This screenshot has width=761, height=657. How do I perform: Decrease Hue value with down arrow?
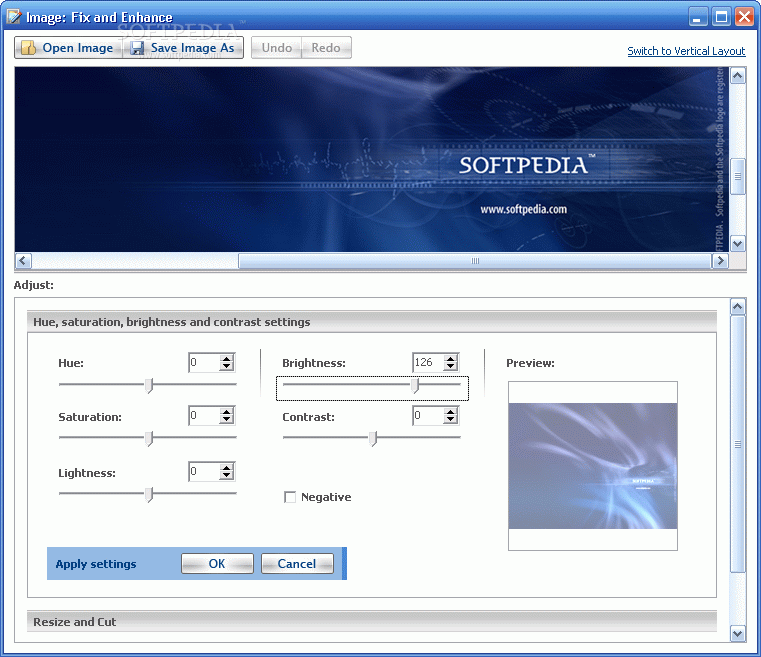[x=227, y=366]
